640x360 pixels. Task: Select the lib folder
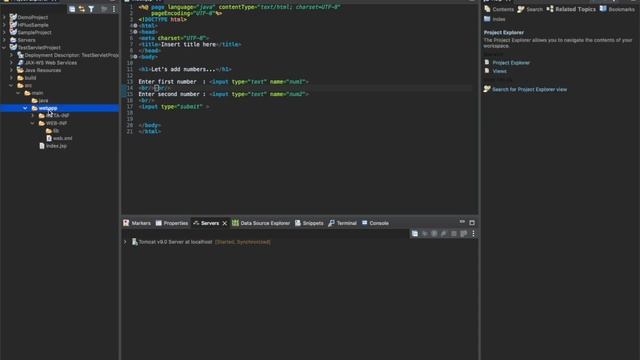tap(56, 131)
